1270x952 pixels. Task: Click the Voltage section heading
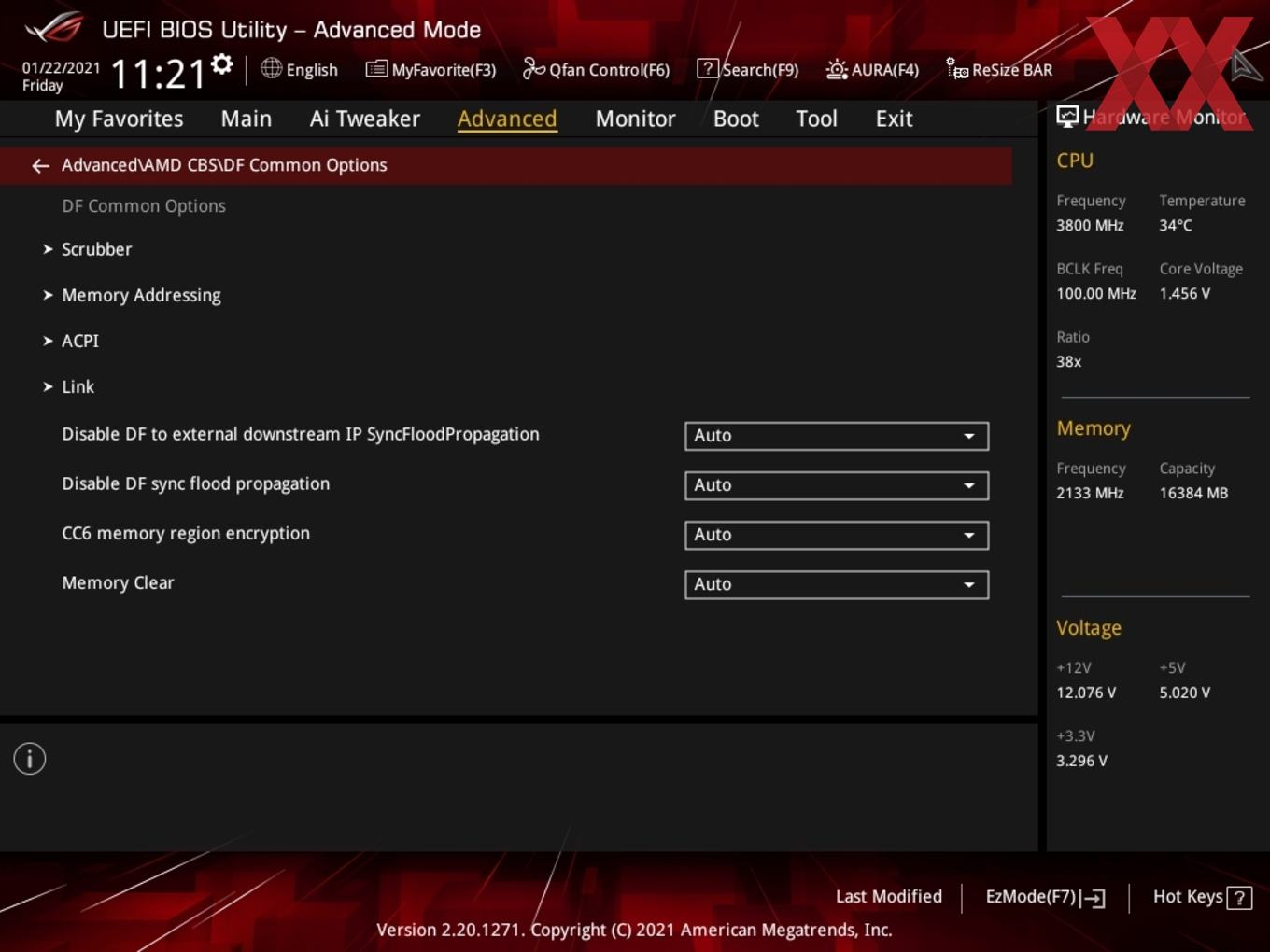(x=1089, y=628)
